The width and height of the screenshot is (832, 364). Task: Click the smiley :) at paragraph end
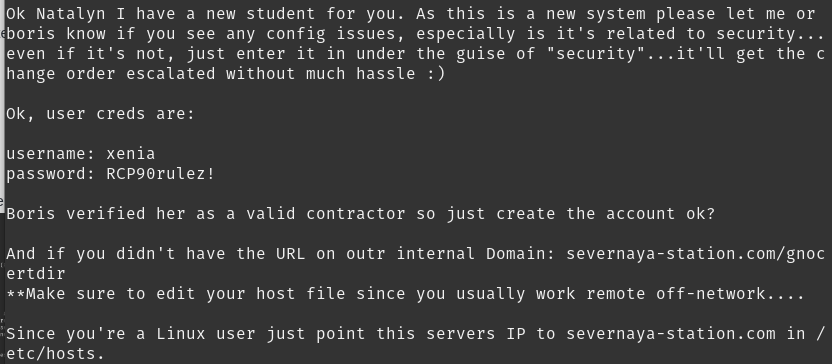pyautogui.click(x=436, y=74)
